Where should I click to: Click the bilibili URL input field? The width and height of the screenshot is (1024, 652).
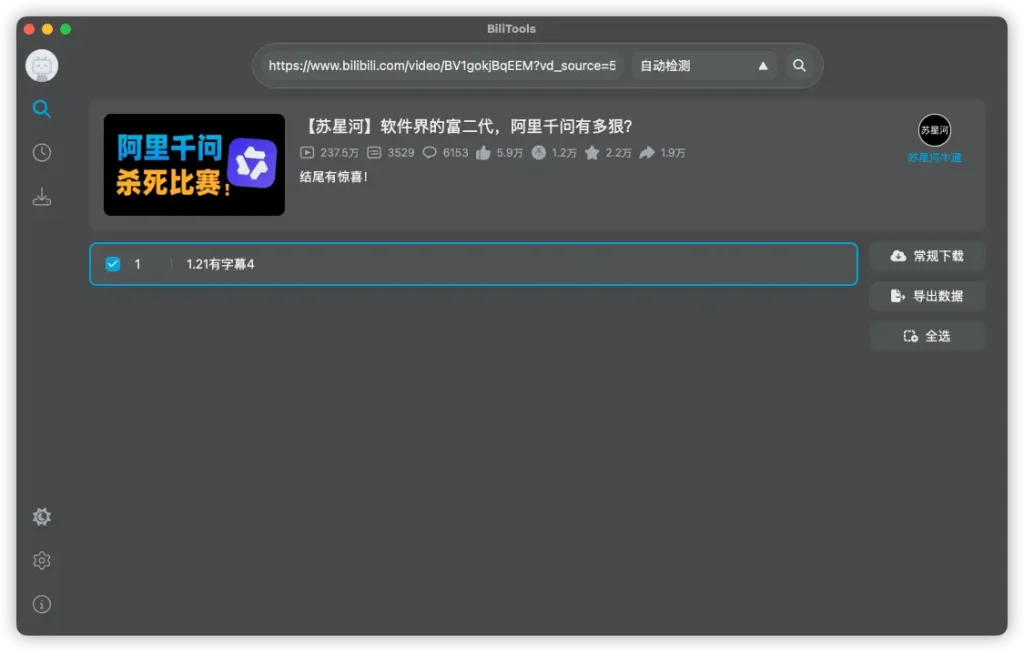pyautogui.click(x=442, y=66)
